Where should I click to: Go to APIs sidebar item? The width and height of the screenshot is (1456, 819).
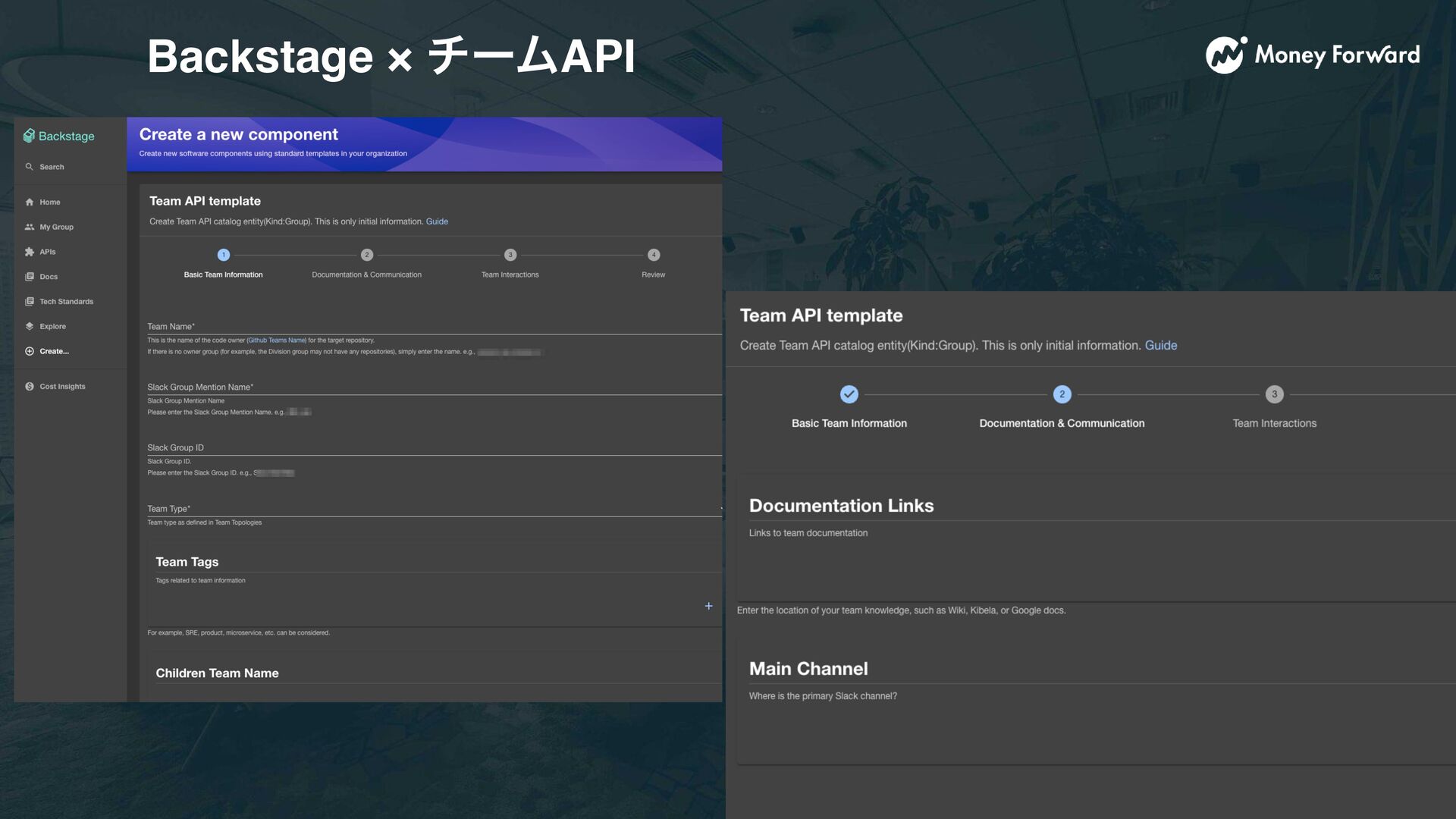point(48,252)
